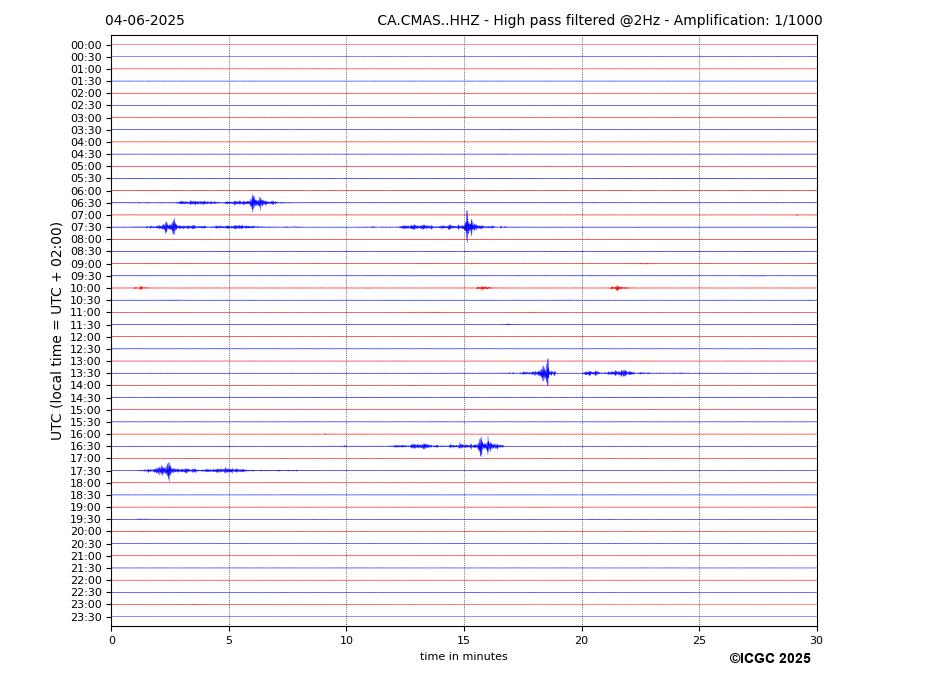Click the red blip on 10:00 trace near minute 1

coord(140,288)
